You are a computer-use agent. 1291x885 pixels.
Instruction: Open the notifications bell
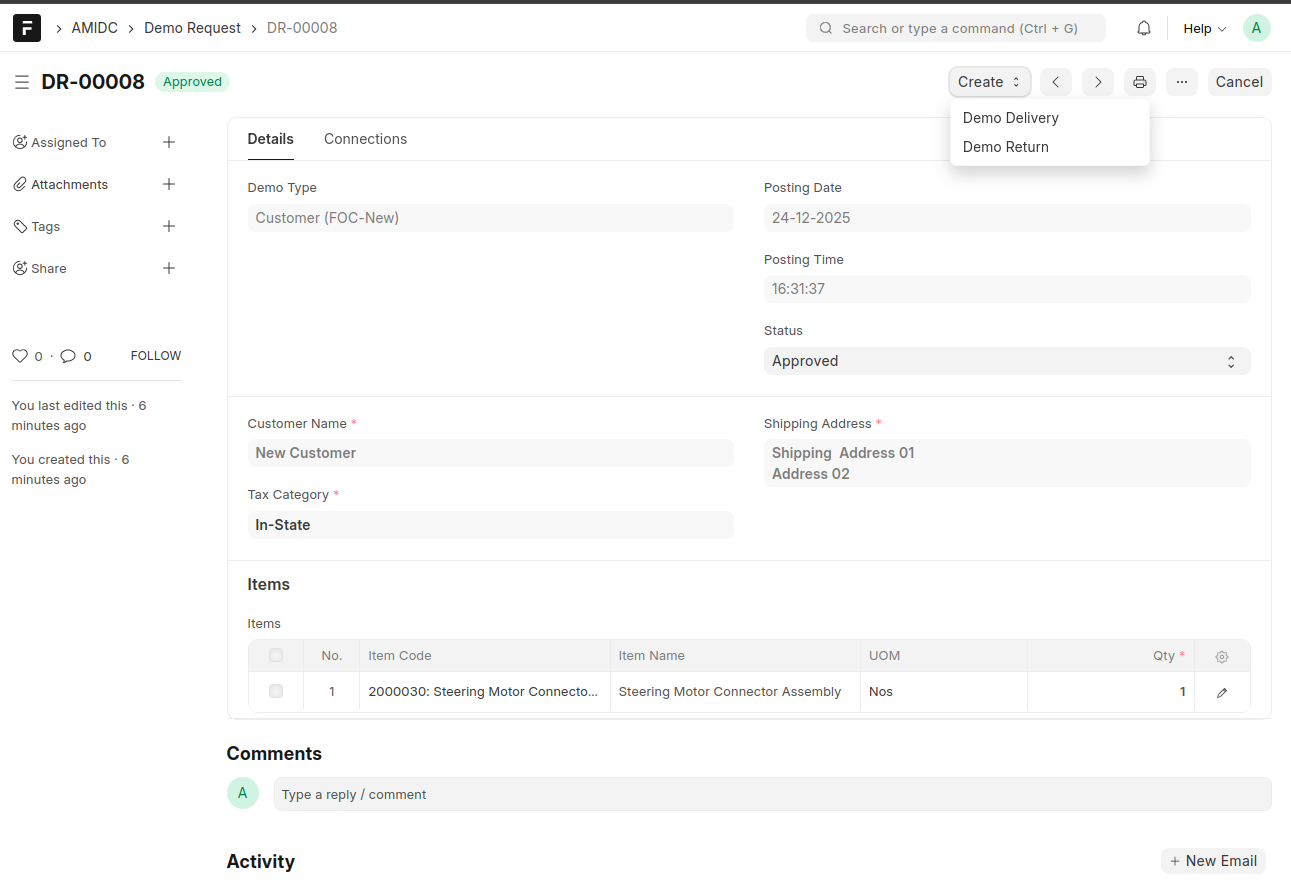click(1144, 28)
